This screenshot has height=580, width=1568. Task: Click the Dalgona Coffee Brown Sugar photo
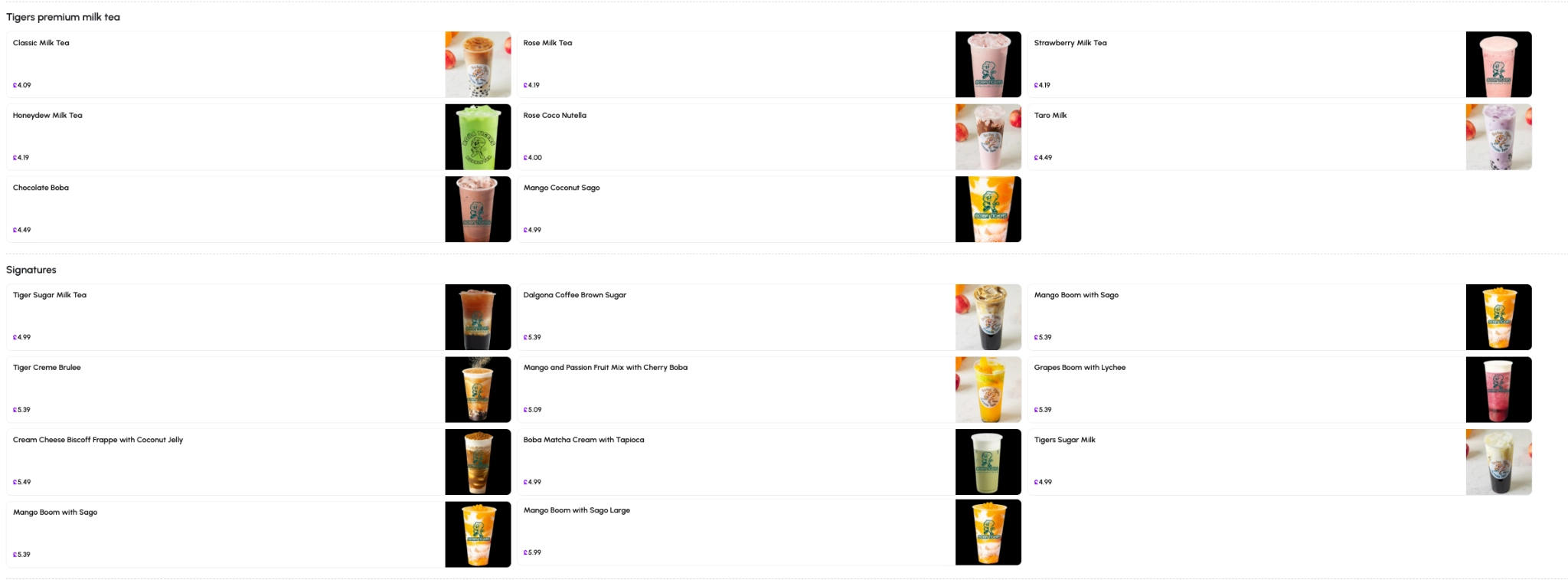pyautogui.click(x=988, y=317)
